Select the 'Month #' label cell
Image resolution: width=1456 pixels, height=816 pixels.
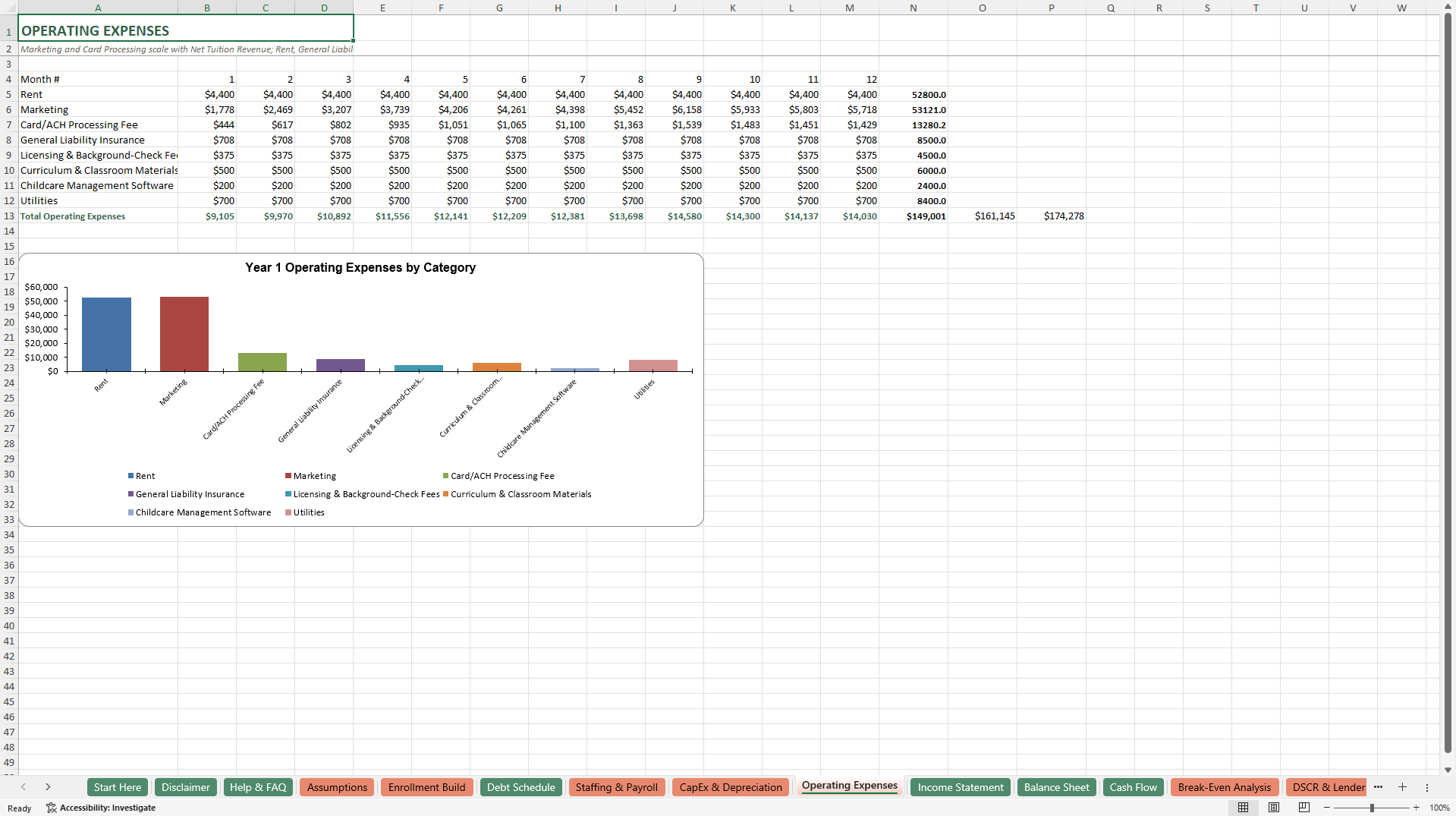coord(98,80)
